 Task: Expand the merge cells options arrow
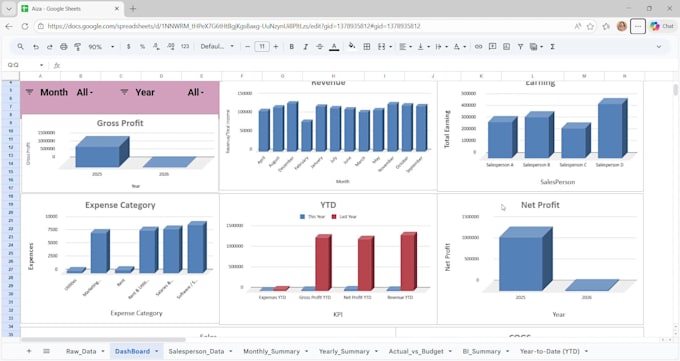(x=390, y=46)
